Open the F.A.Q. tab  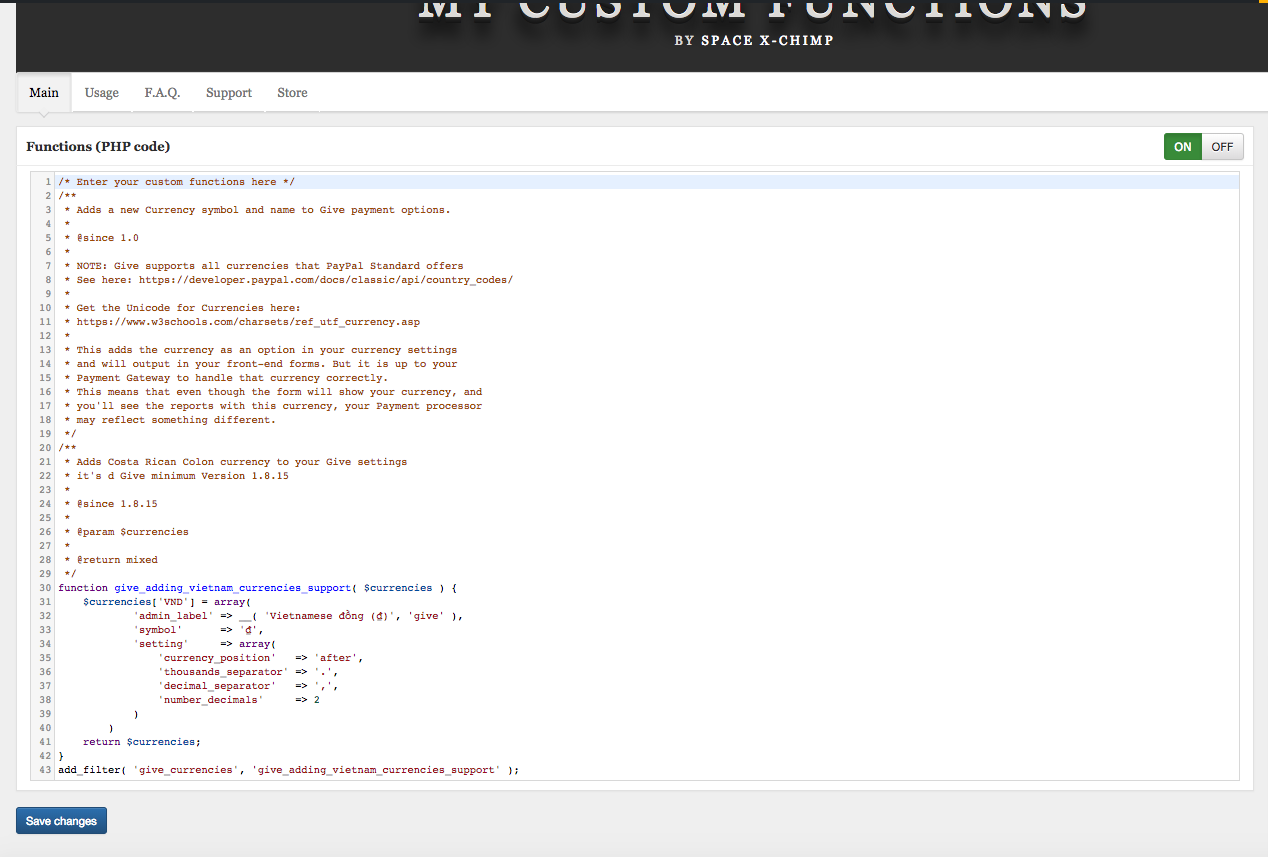click(162, 92)
